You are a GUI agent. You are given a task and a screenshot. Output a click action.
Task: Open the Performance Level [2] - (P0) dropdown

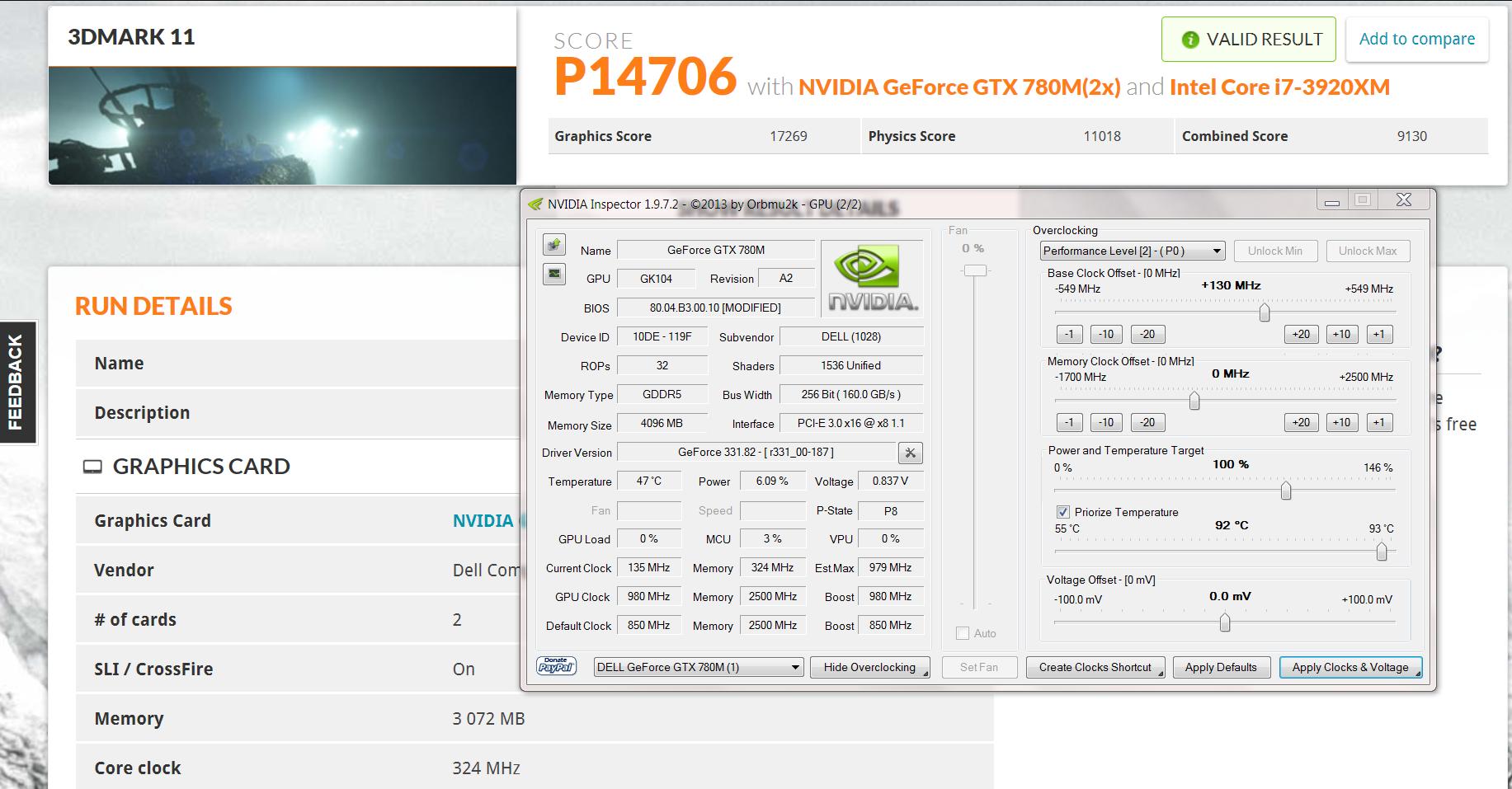pyautogui.click(x=1133, y=251)
